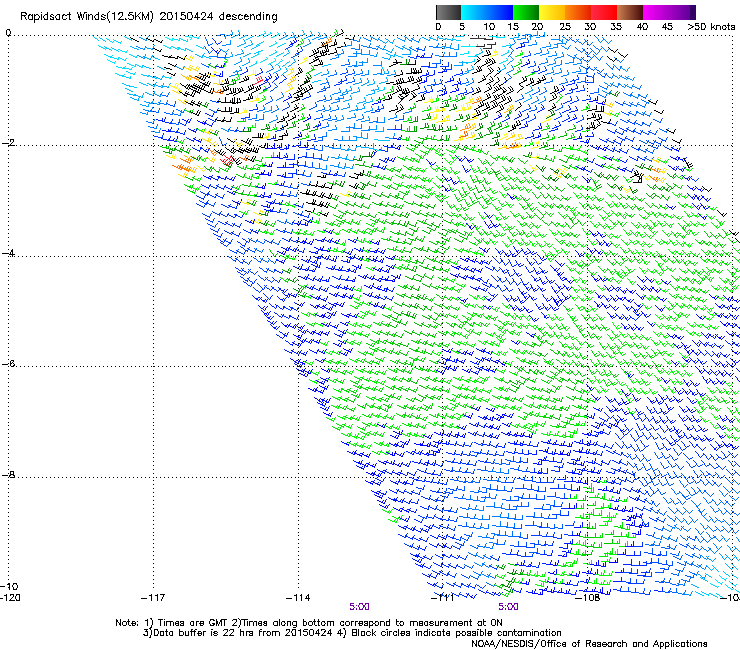Click the 5:00 time label between -114 and -111
The image size is (740, 650).
click(x=359, y=607)
